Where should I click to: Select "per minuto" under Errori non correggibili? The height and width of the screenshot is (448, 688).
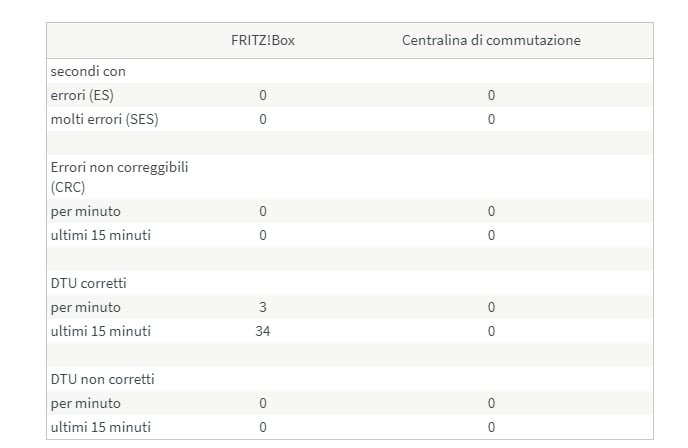[x=85, y=212]
